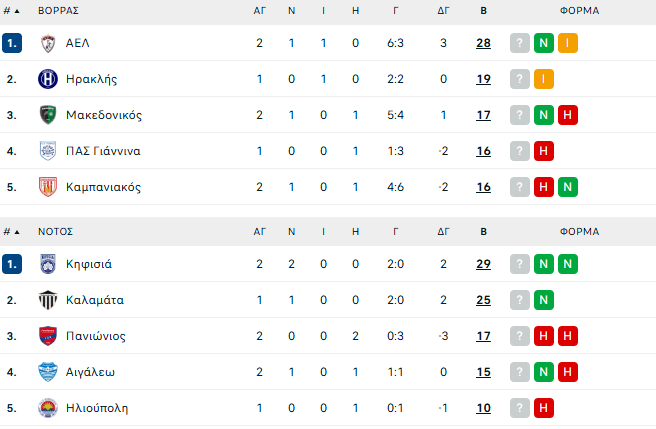Click the Μακεδονικός club badge
656x429 pixels.
48,115
